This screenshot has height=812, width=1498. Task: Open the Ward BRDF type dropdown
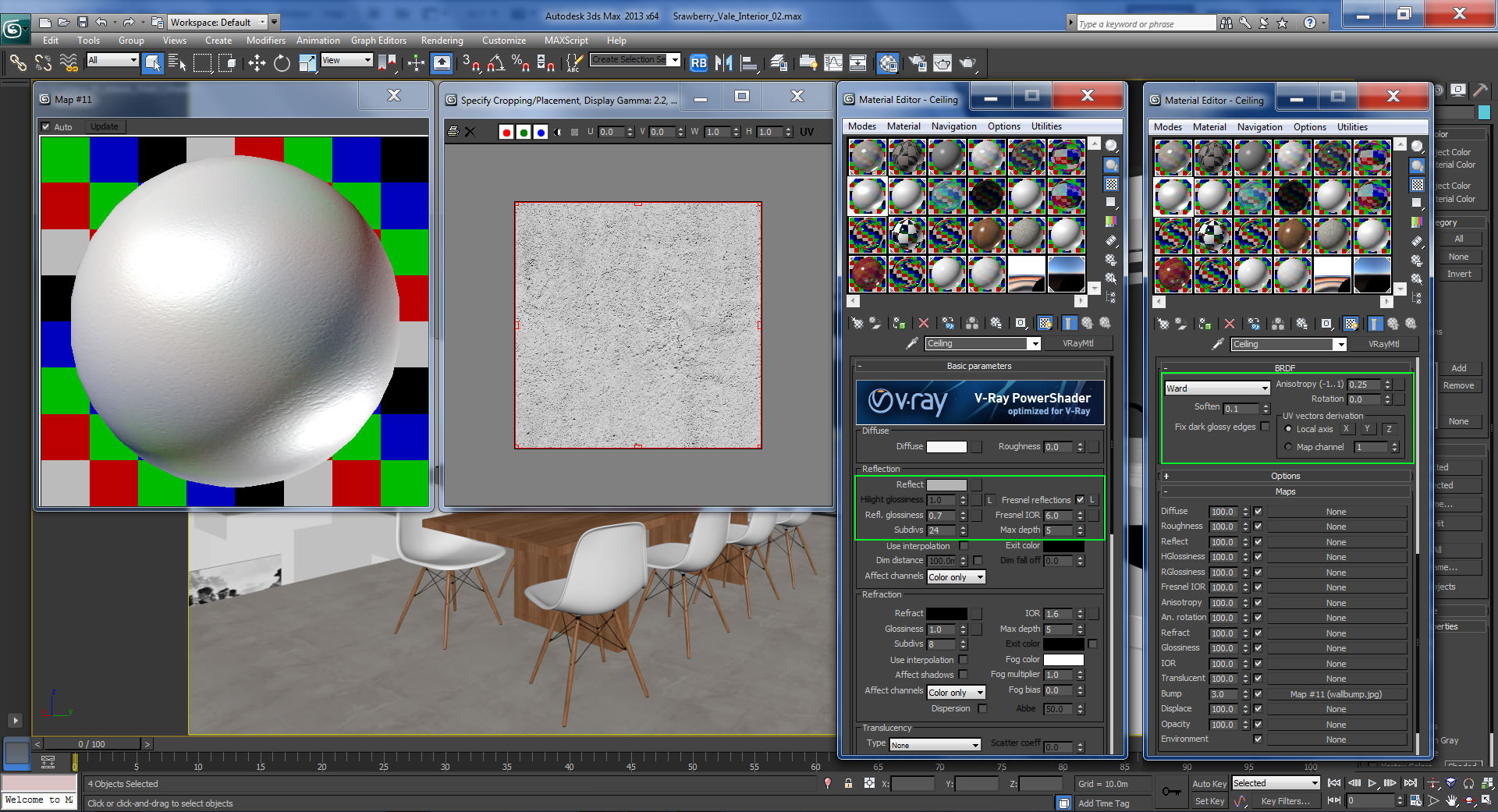(x=1217, y=388)
